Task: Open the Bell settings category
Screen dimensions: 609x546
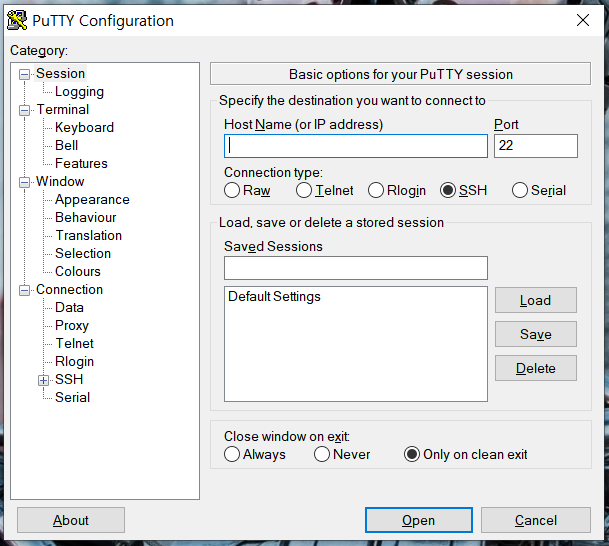Action: [x=66, y=145]
